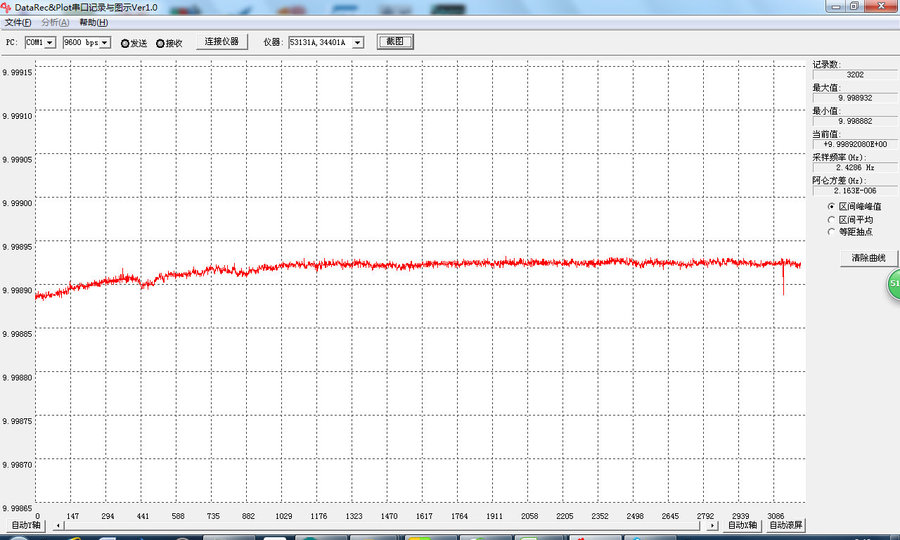
Task: Toggle the 发送 (send) indicator
Action: pos(126,43)
